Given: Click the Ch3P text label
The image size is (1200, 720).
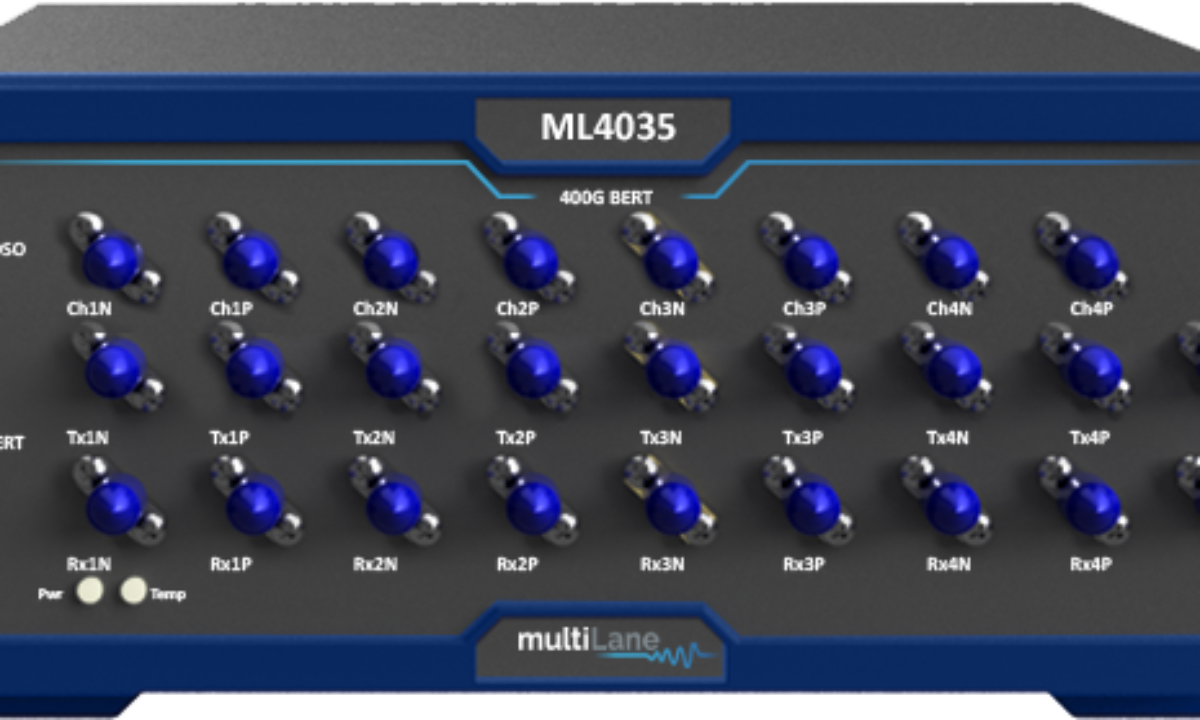Looking at the screenshot, I should (805, 309).
